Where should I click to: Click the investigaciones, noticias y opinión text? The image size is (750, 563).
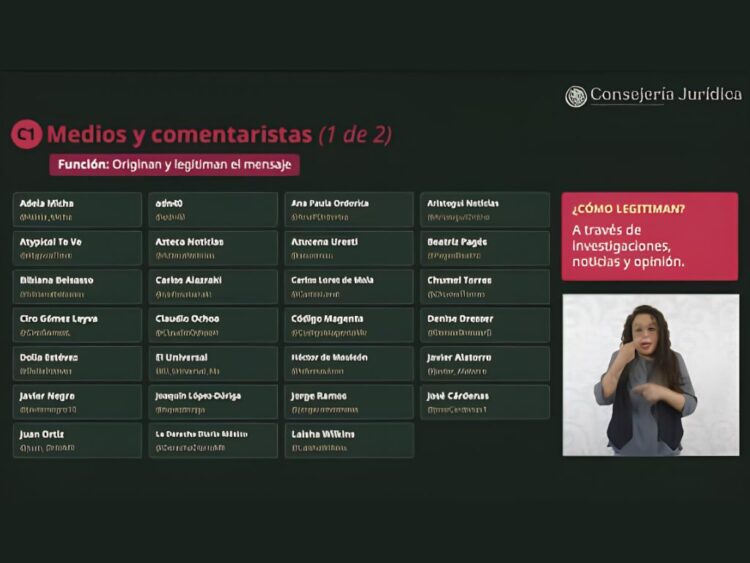tap(629, 254)
